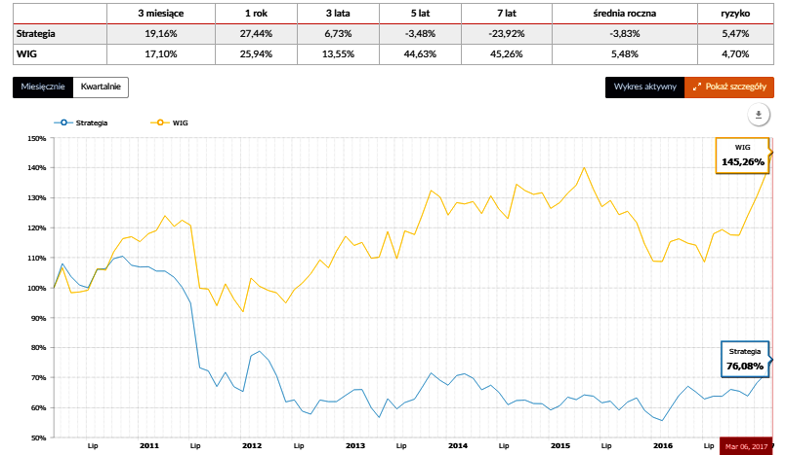Click the 2013 x-axis label
Image resolution: width=786 pixels, height=455 pixels.
(x=355, y=445)
